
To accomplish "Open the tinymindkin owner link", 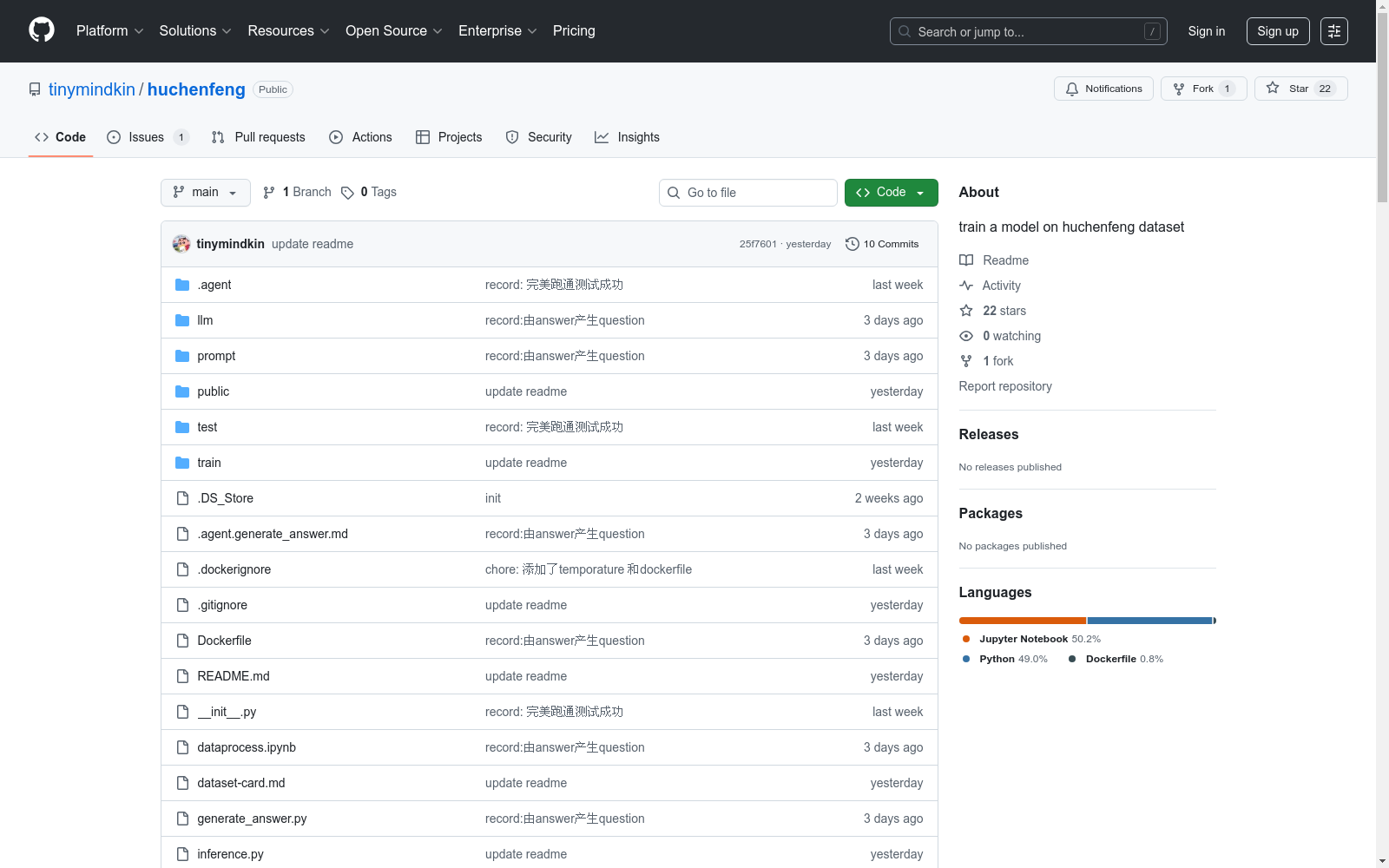I will click(92, 89).
